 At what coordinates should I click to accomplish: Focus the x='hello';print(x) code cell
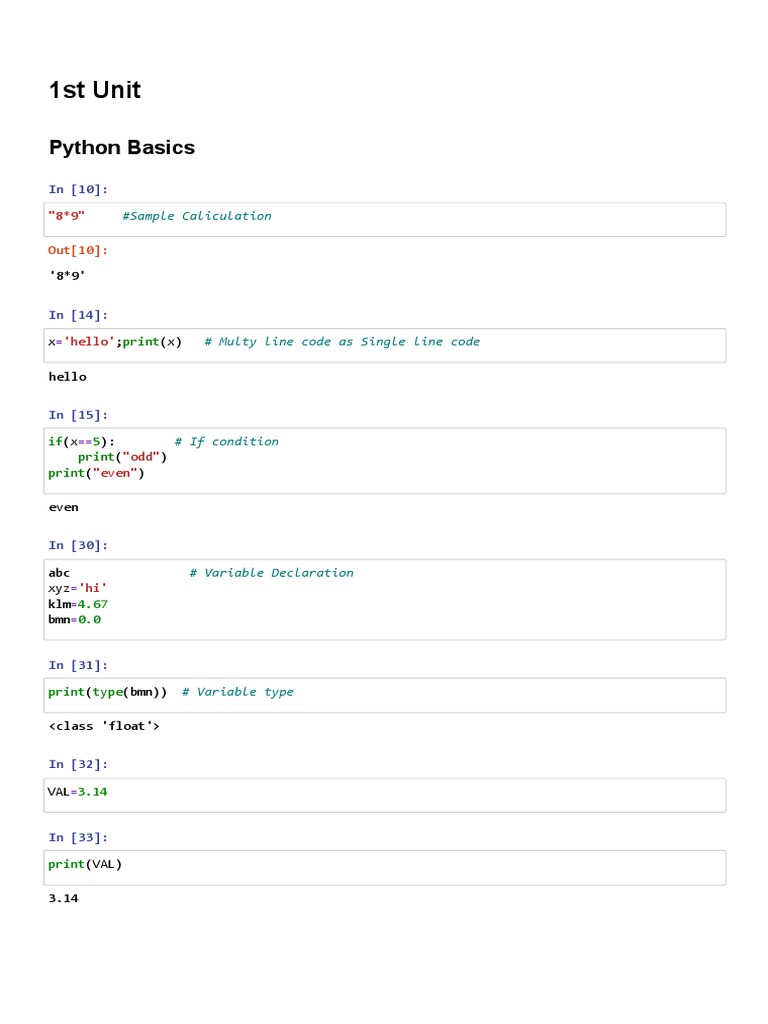tap(386, 345)
